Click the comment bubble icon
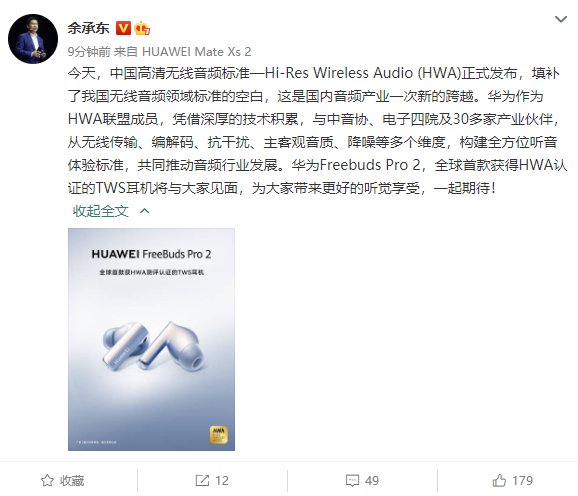This screenshot has width=578, height=496. click(x=352, y=481)
